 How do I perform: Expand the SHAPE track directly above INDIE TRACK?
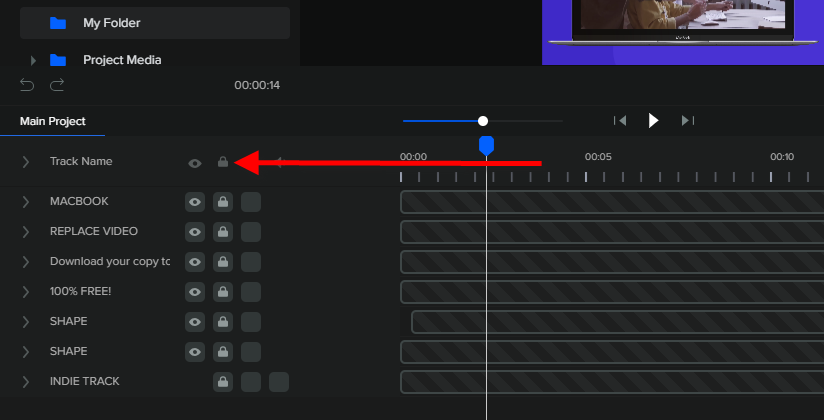25,352
